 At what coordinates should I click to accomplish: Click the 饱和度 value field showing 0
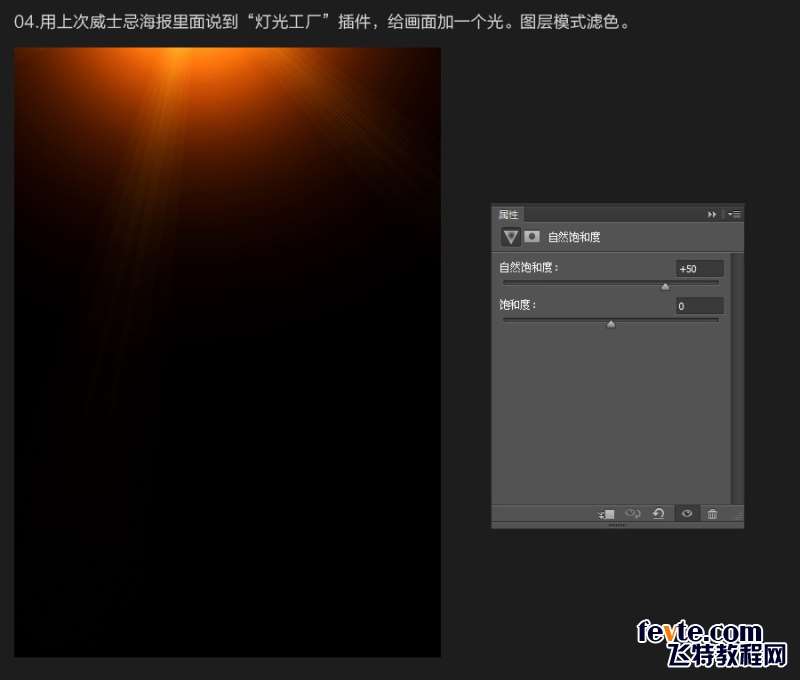point(699,306)
